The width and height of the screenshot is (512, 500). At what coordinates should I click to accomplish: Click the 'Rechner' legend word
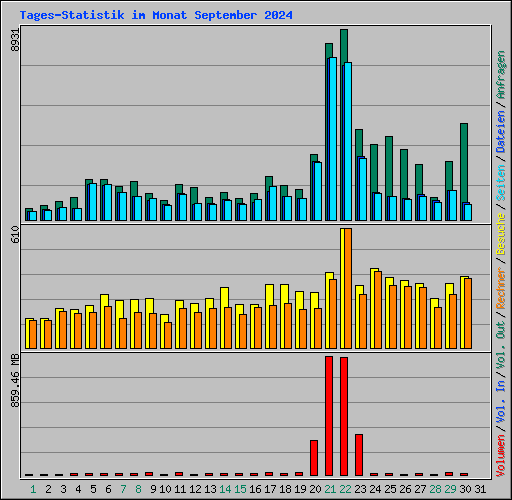click(x=501, y=288)
